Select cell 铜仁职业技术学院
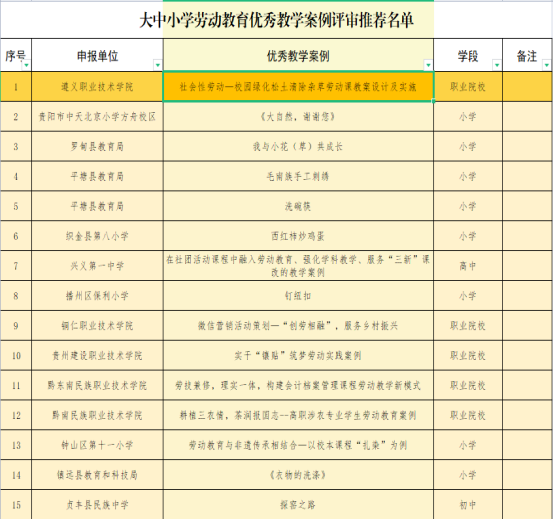Screen dimensions: 554x519 (98, 326)
